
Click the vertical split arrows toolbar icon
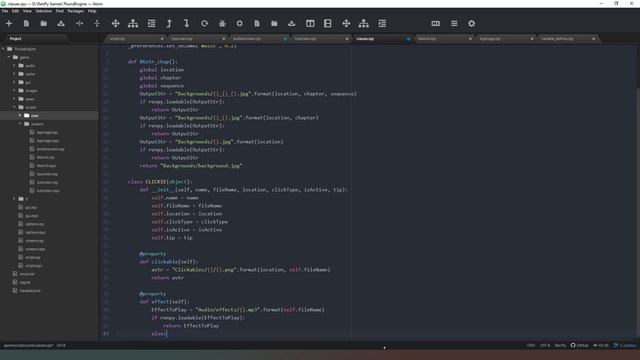click(x=97, y=24)
